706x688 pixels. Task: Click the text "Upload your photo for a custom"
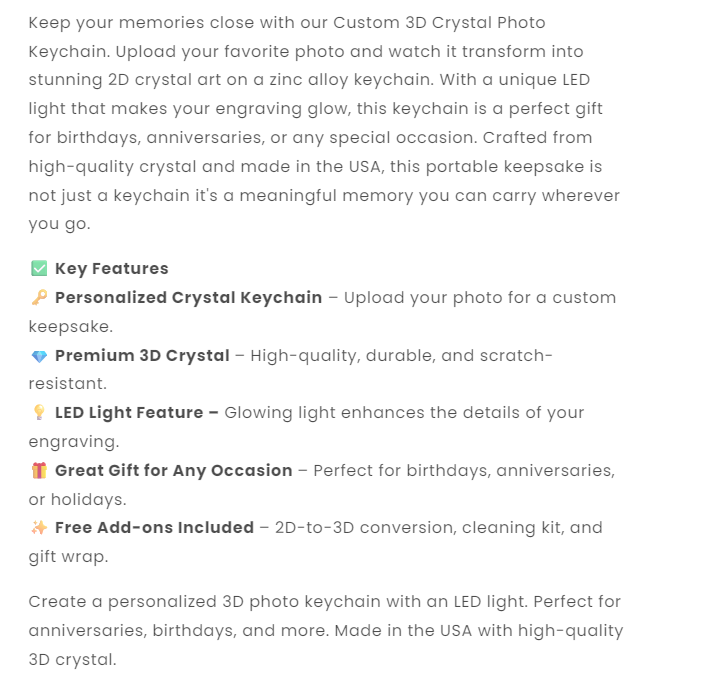[x=480, y=297]
